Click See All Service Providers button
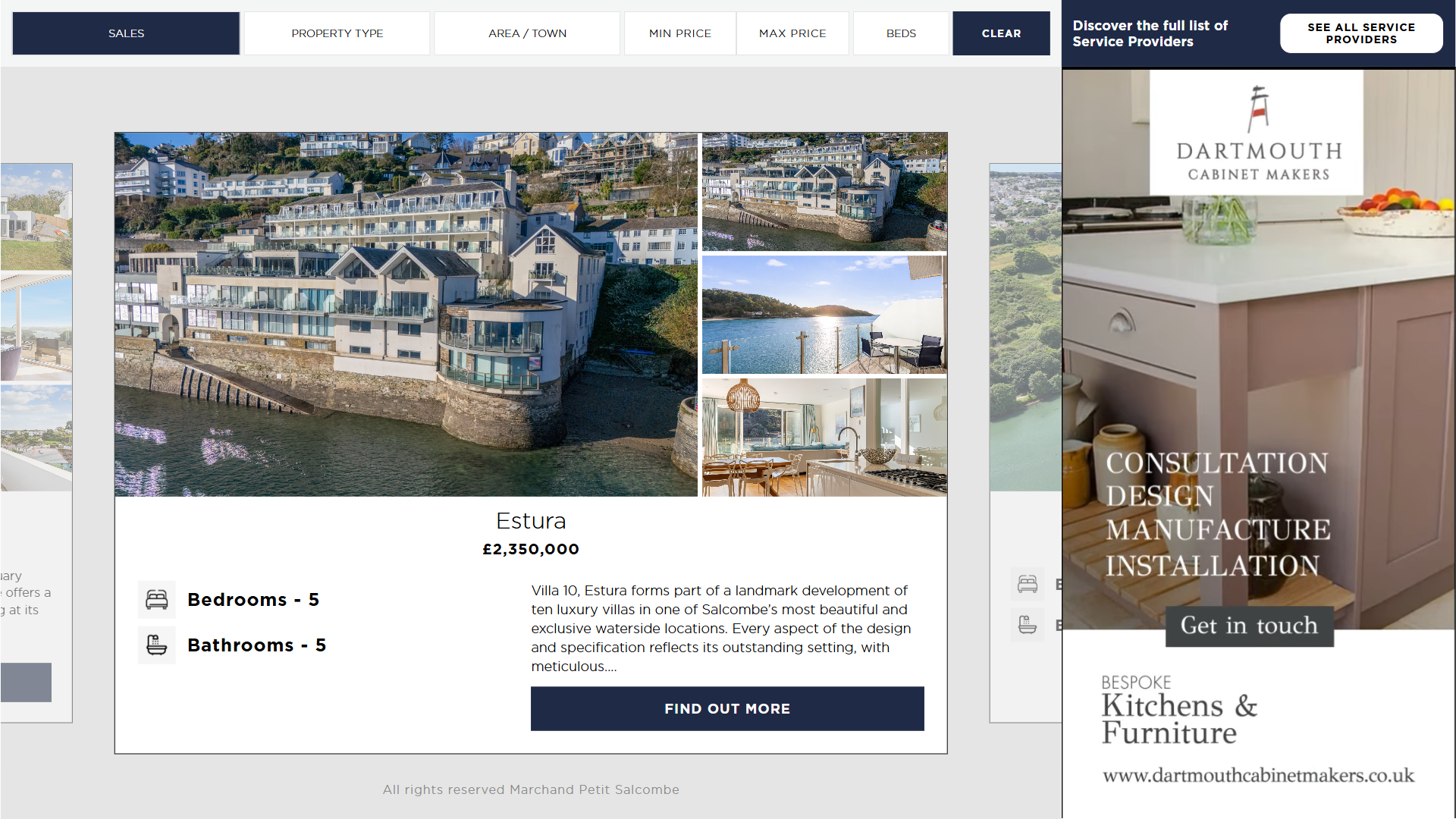The width and height of the screenshot is (1456, 819). [x=1361, y=33]
